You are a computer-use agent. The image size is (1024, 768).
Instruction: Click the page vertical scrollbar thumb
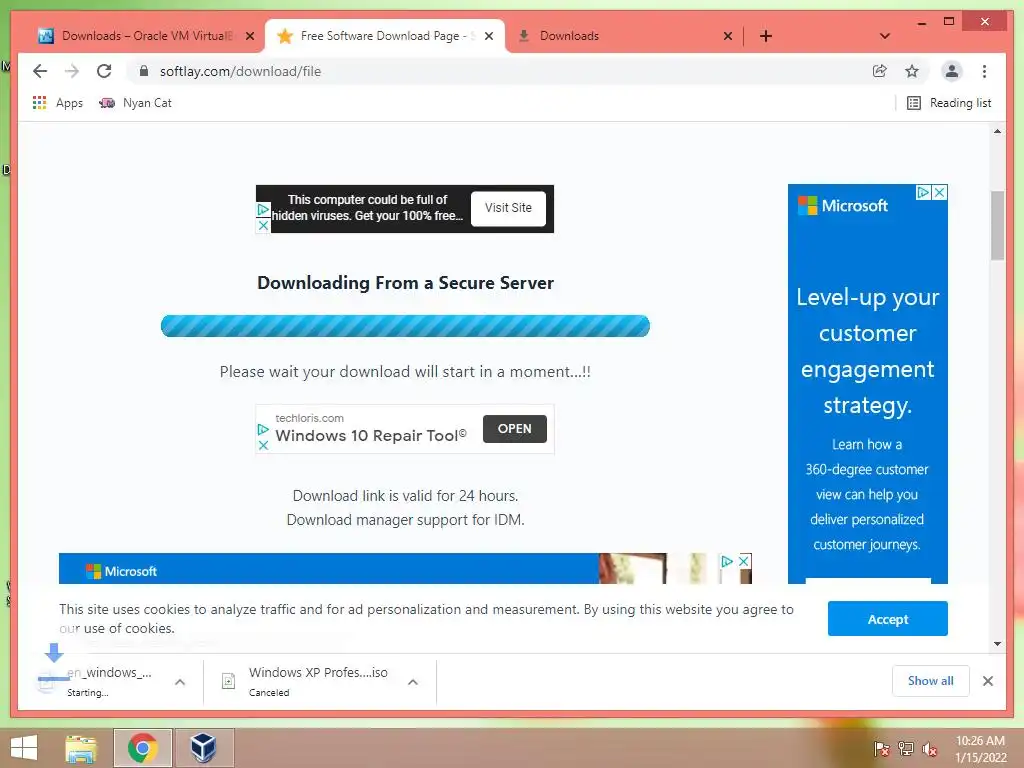(x=997, y=225)
